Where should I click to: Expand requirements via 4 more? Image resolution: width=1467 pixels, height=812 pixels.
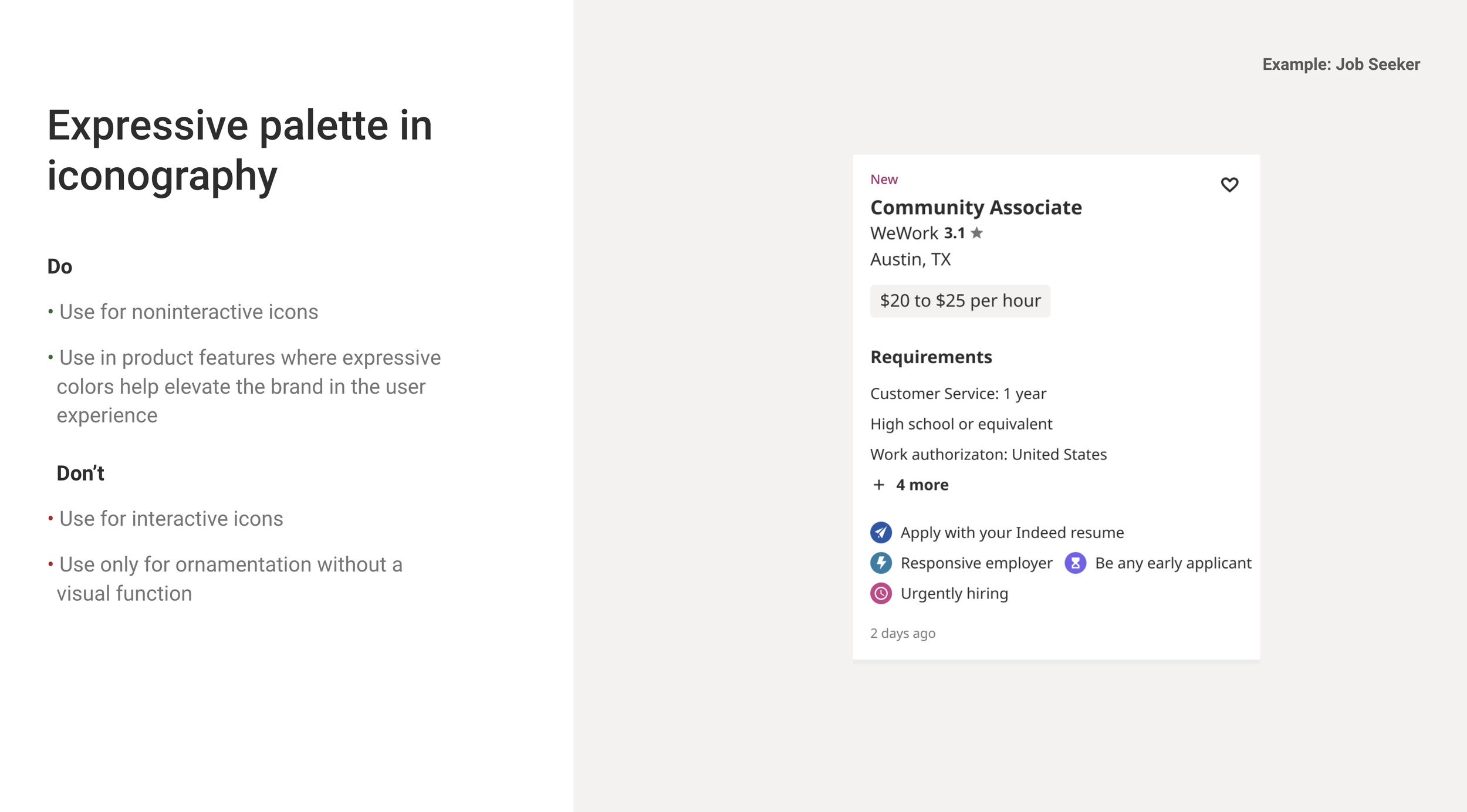[x=922, y=485]
